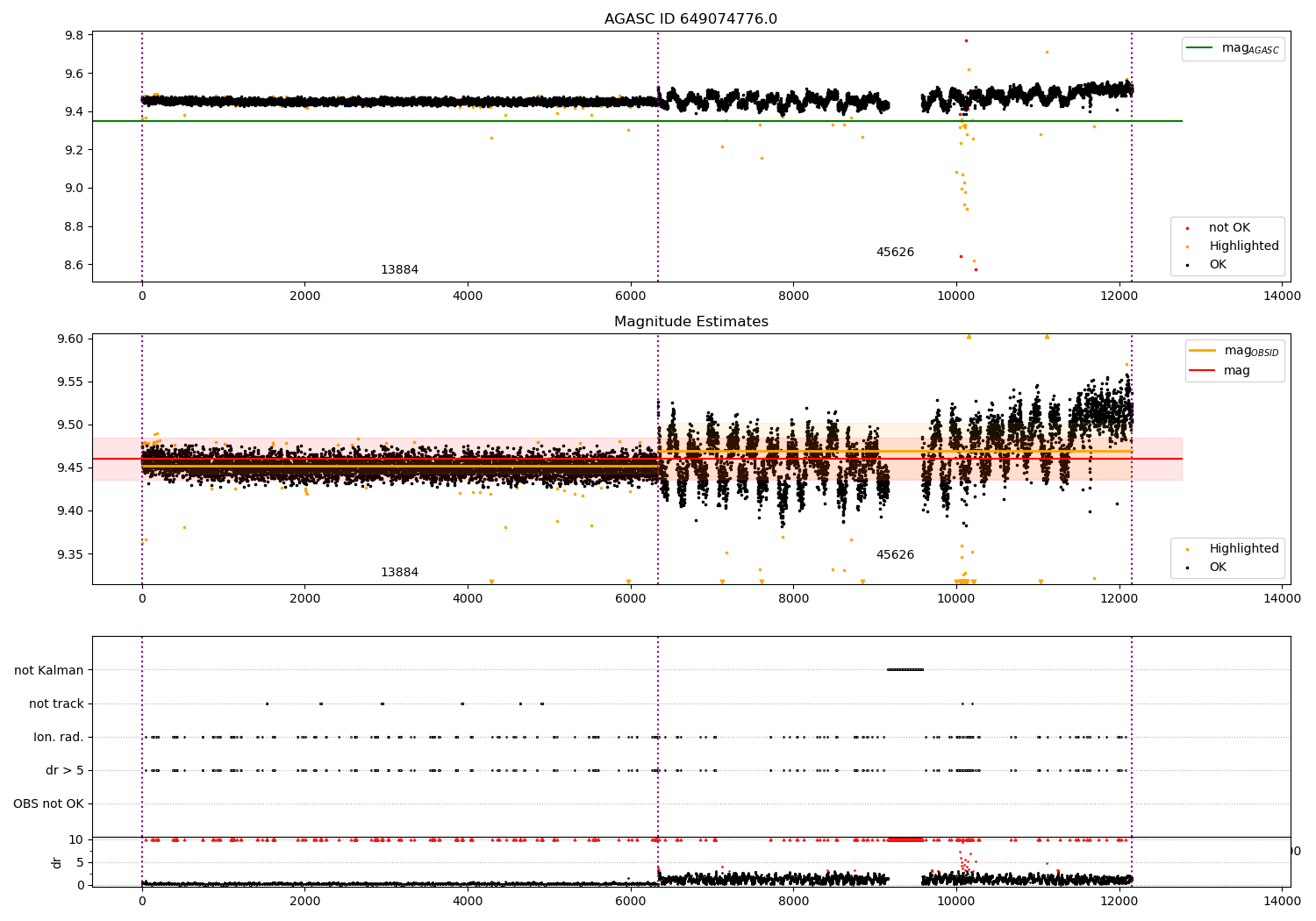This screenshot has width=1316, height=921.
Task: Click the green mag AGASC legend line sample
Action: click(1200, 48)
